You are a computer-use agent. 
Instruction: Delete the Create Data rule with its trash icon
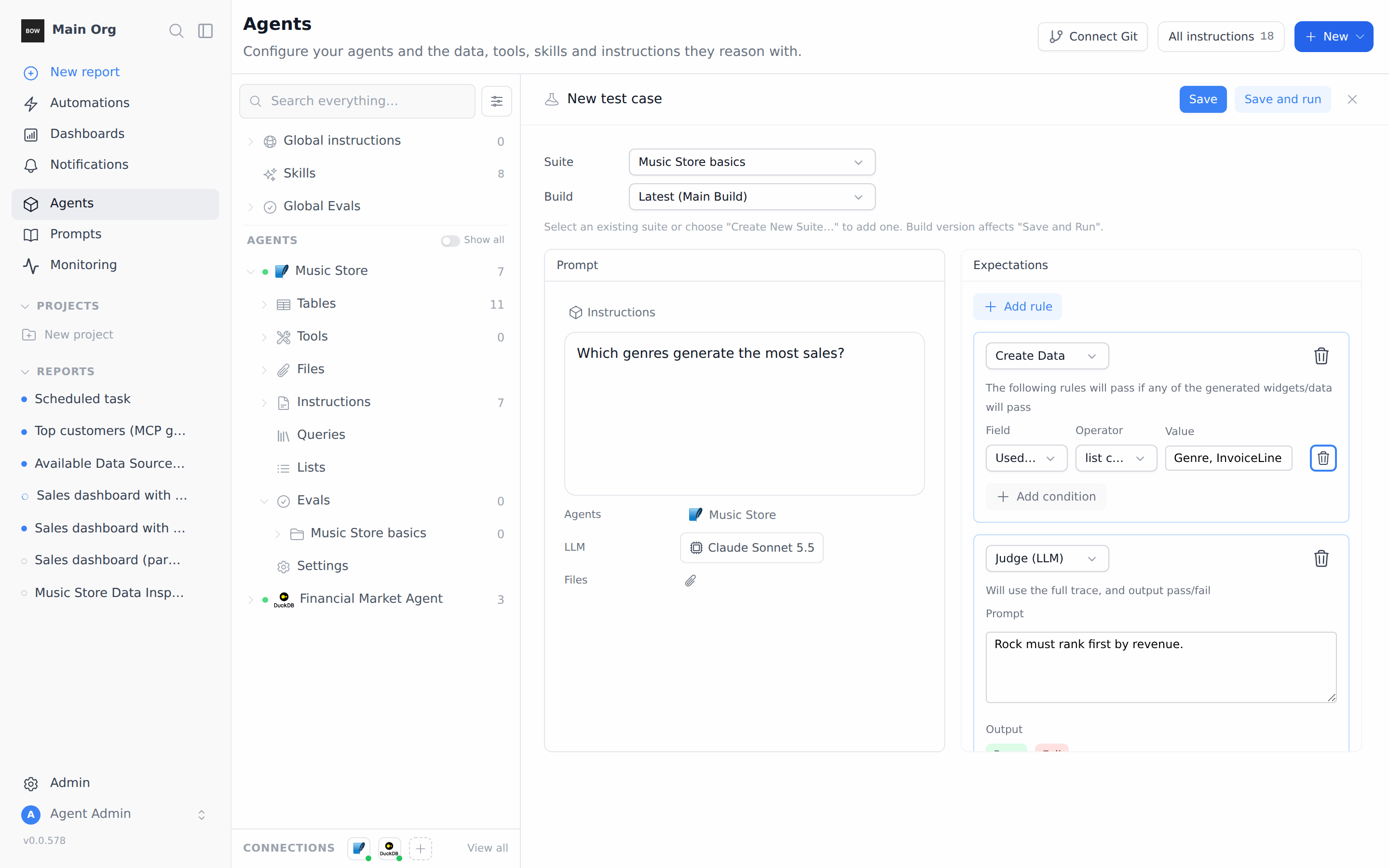click(x=1321, y=356)
